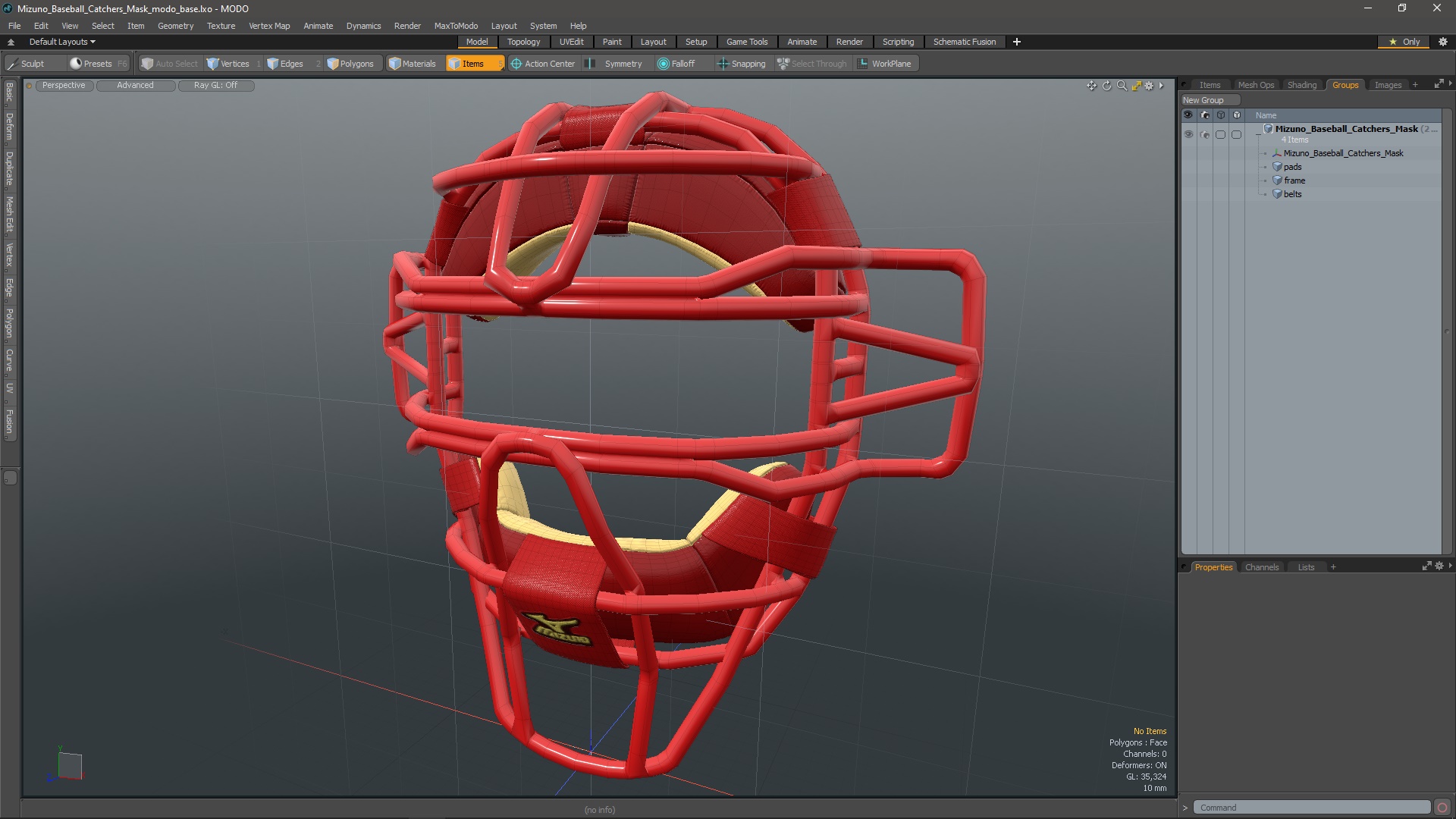Image resolution: width=1456 pixels, height=819 pixels.
Task: Toggle visibility eye for Mizuno group
Action: pos(1188,134)
